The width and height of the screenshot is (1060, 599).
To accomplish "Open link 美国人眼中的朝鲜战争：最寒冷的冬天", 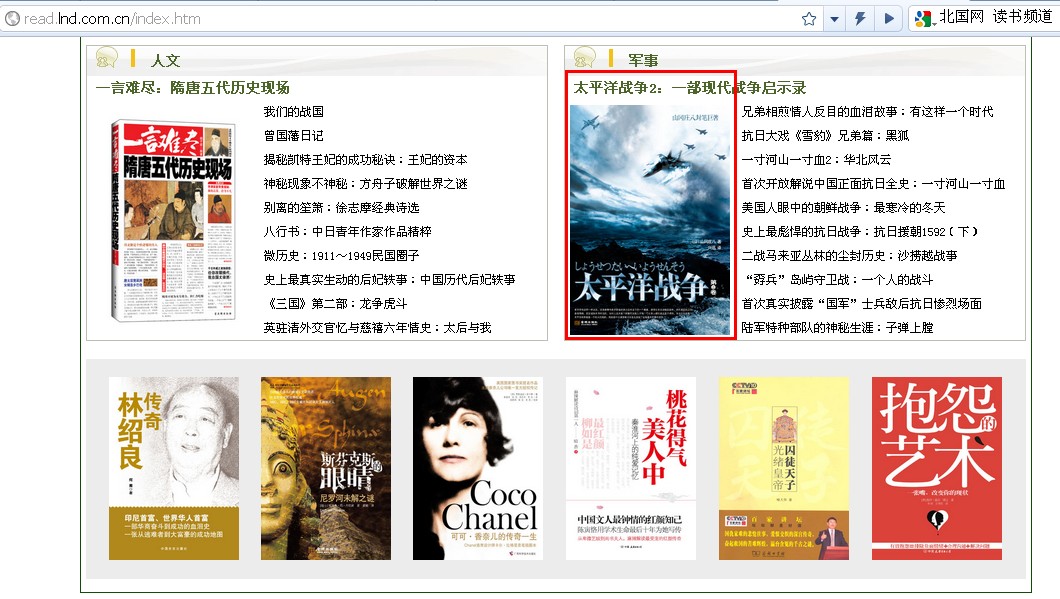I will pyautogui.click(x=844, y=208).
